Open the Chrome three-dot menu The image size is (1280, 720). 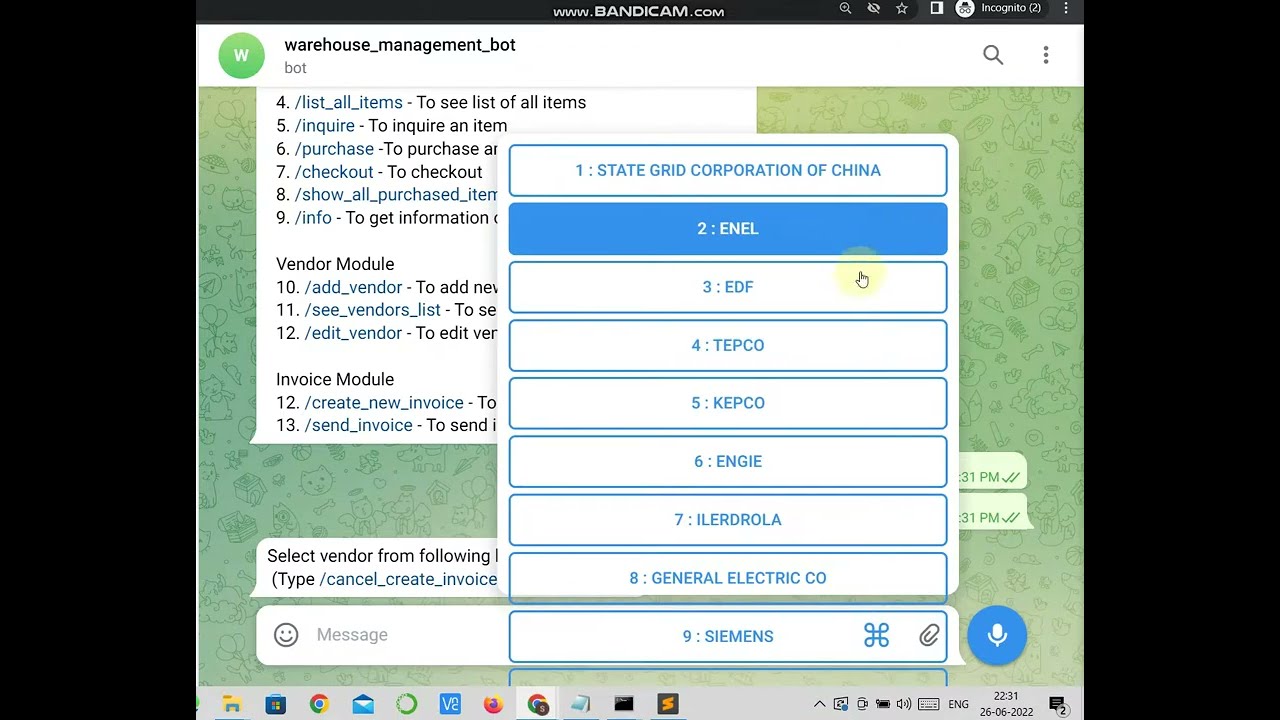(1066, 9)
